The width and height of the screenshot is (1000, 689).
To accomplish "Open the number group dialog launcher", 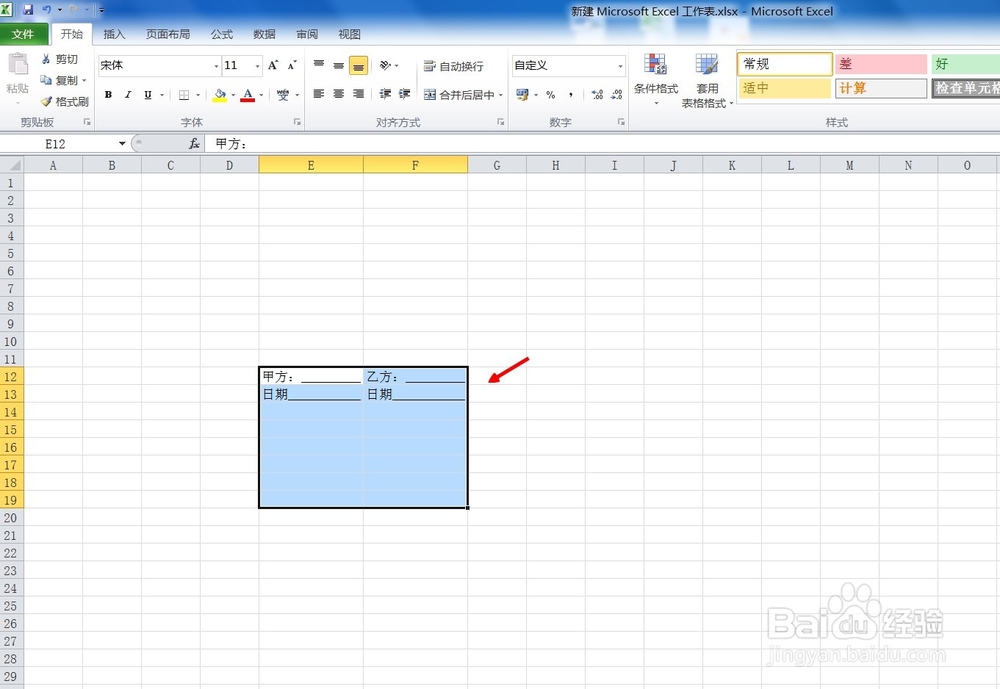I will (621, 122).
